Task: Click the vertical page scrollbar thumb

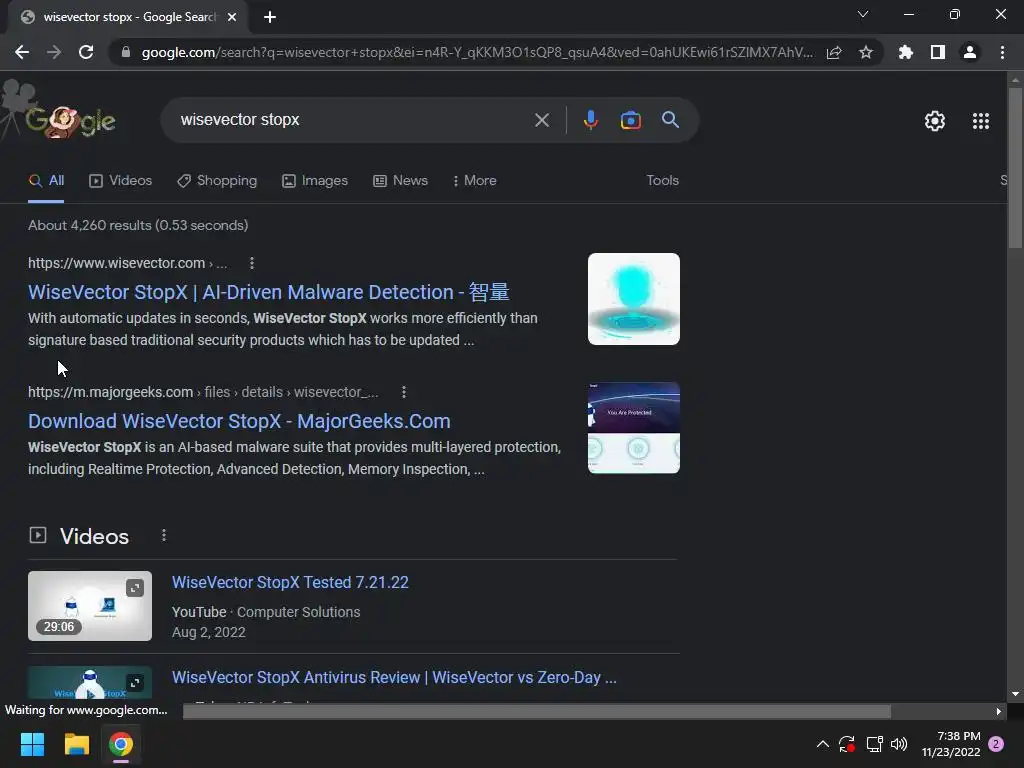Action: click(x=1014, y=167)
